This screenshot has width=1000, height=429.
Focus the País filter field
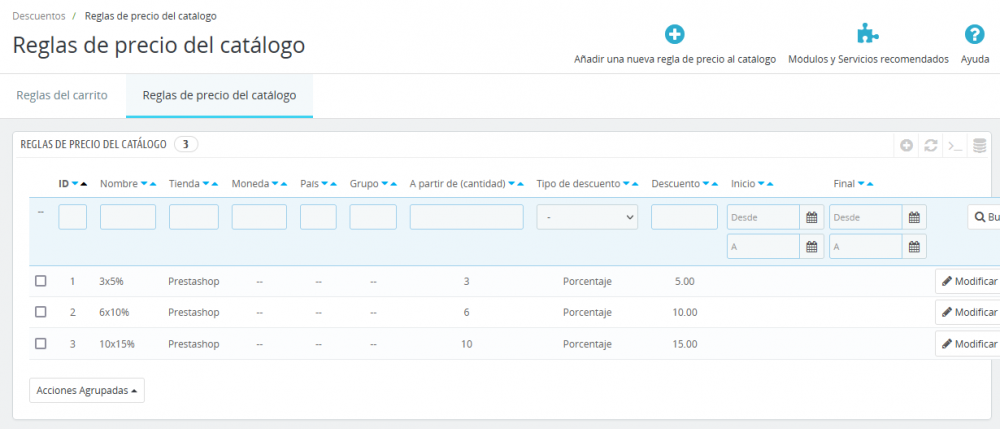pyautogui.click(x=318, y=217)
